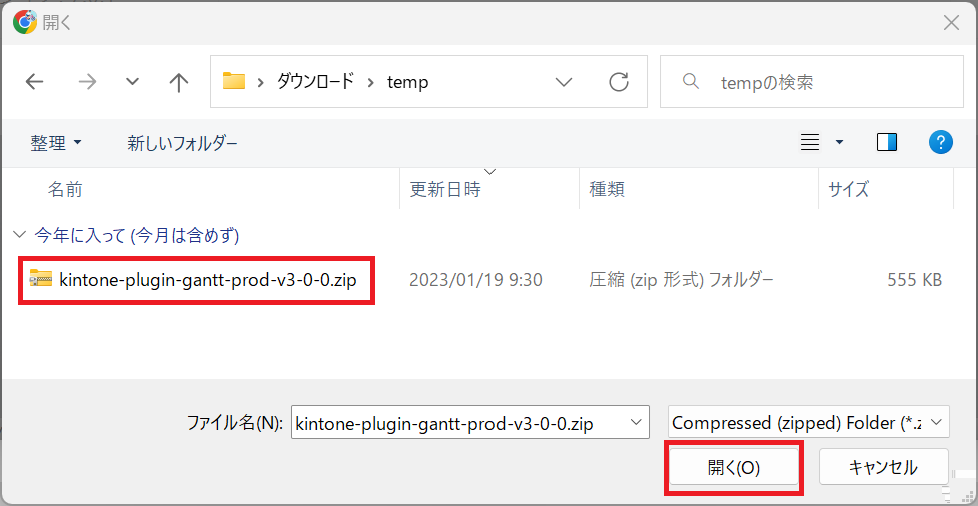The image size is (978, 506).
Task: Select ダウンロード in the address path
Action: pos(316,82)
